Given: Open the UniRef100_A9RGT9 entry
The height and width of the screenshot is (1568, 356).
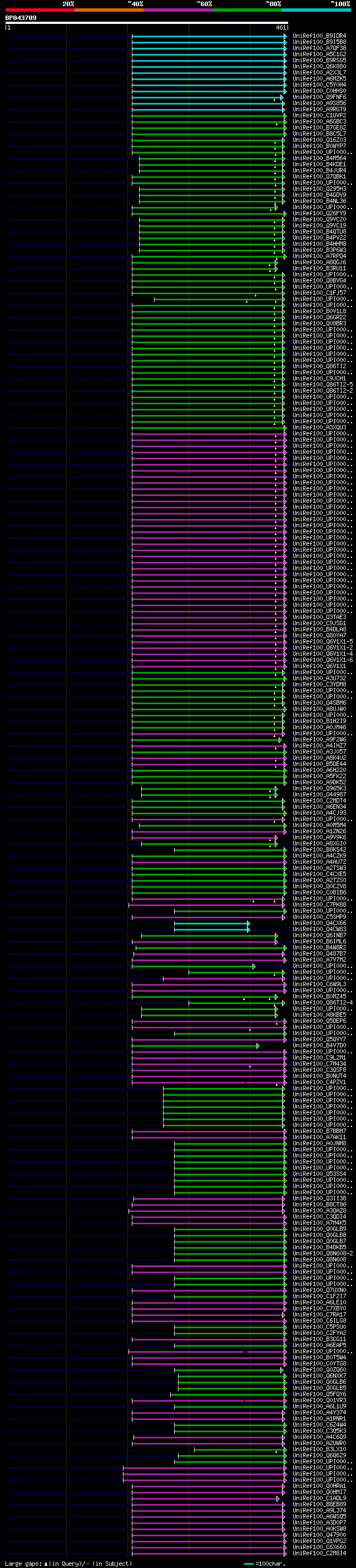Looking at the screenshot, I should 319,109.
